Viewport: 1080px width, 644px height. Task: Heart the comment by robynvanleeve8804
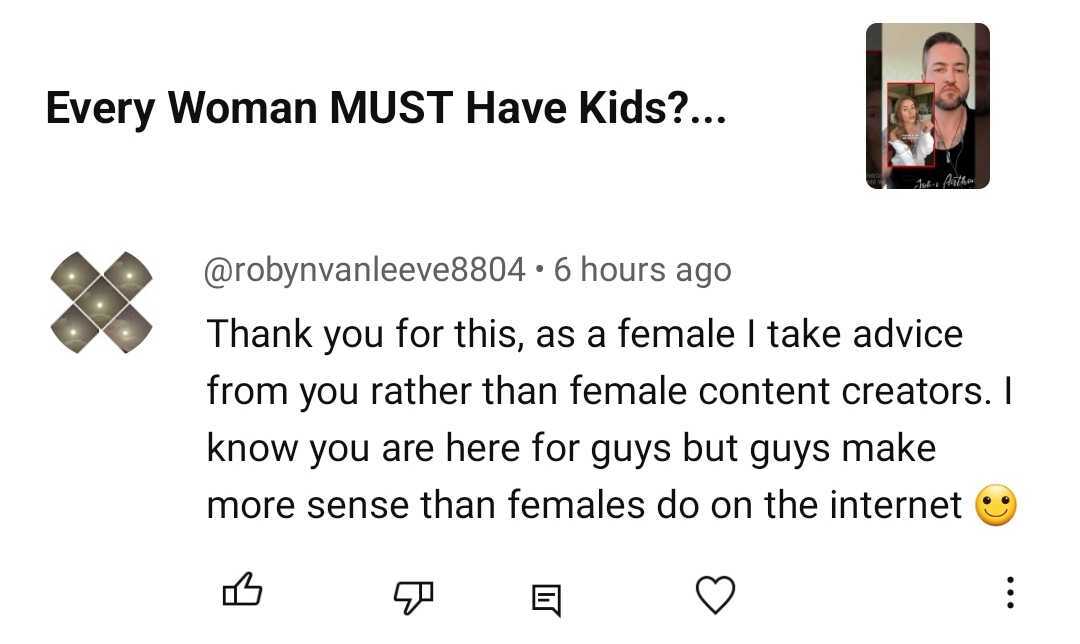tap(715, 595)
